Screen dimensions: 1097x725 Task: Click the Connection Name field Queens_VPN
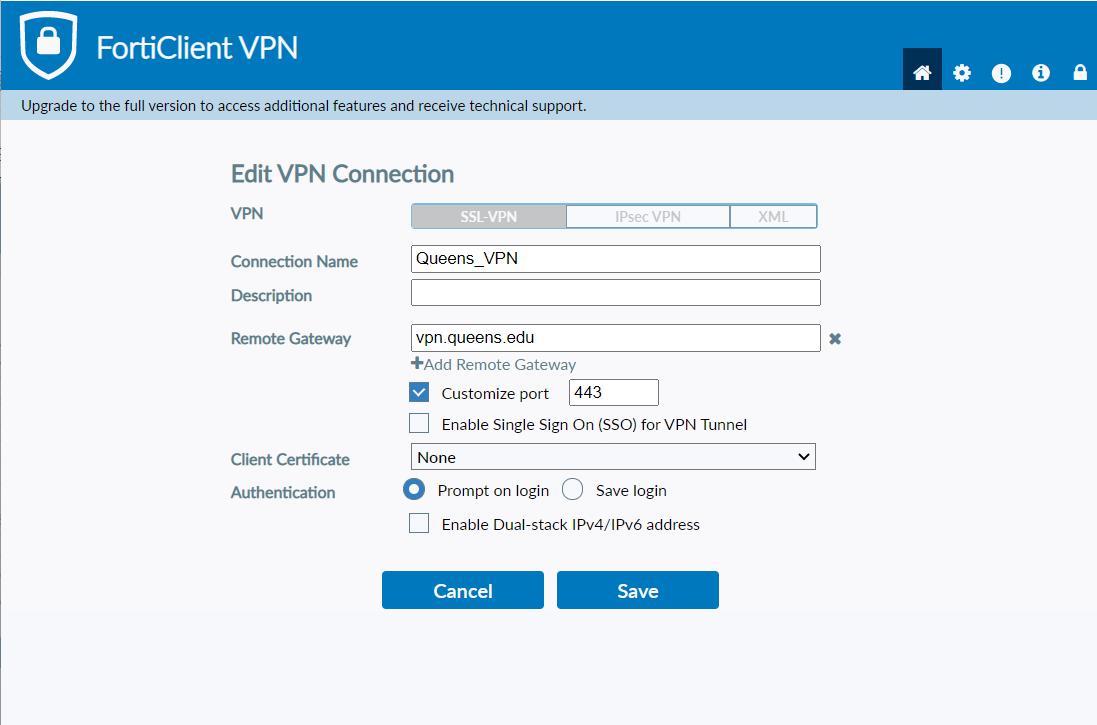click(615, 259)
